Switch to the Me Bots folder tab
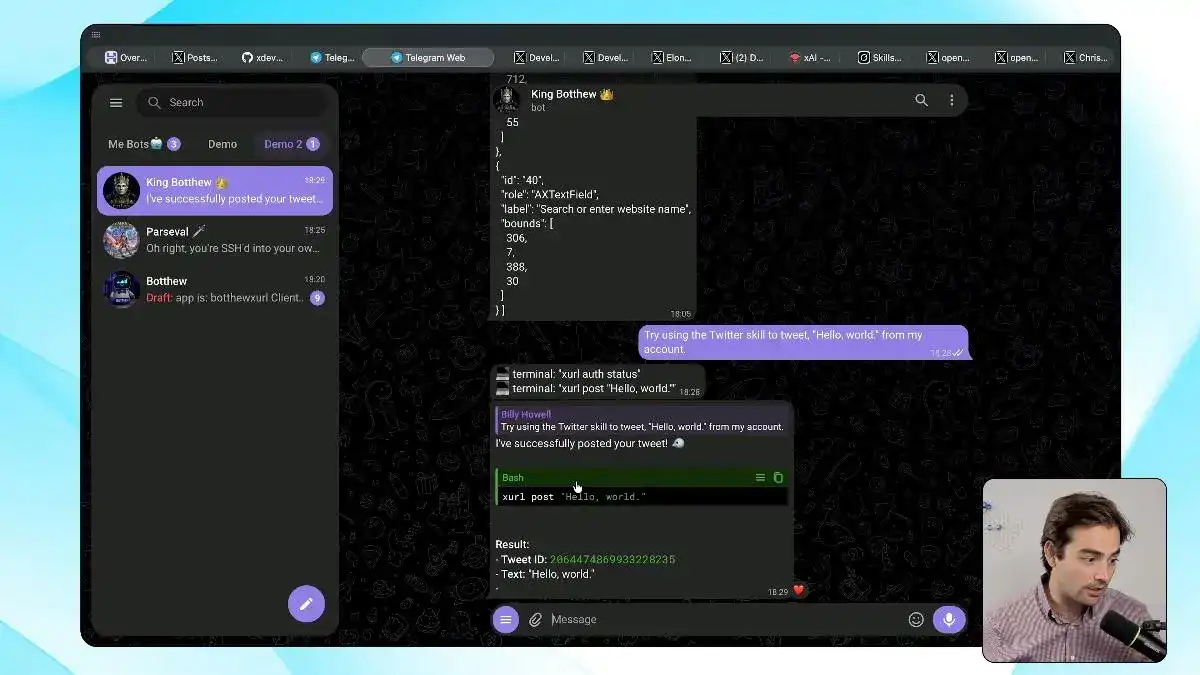Image resolution: width=1200 pixels, height=675 pixels. click(x=144, y=144)
